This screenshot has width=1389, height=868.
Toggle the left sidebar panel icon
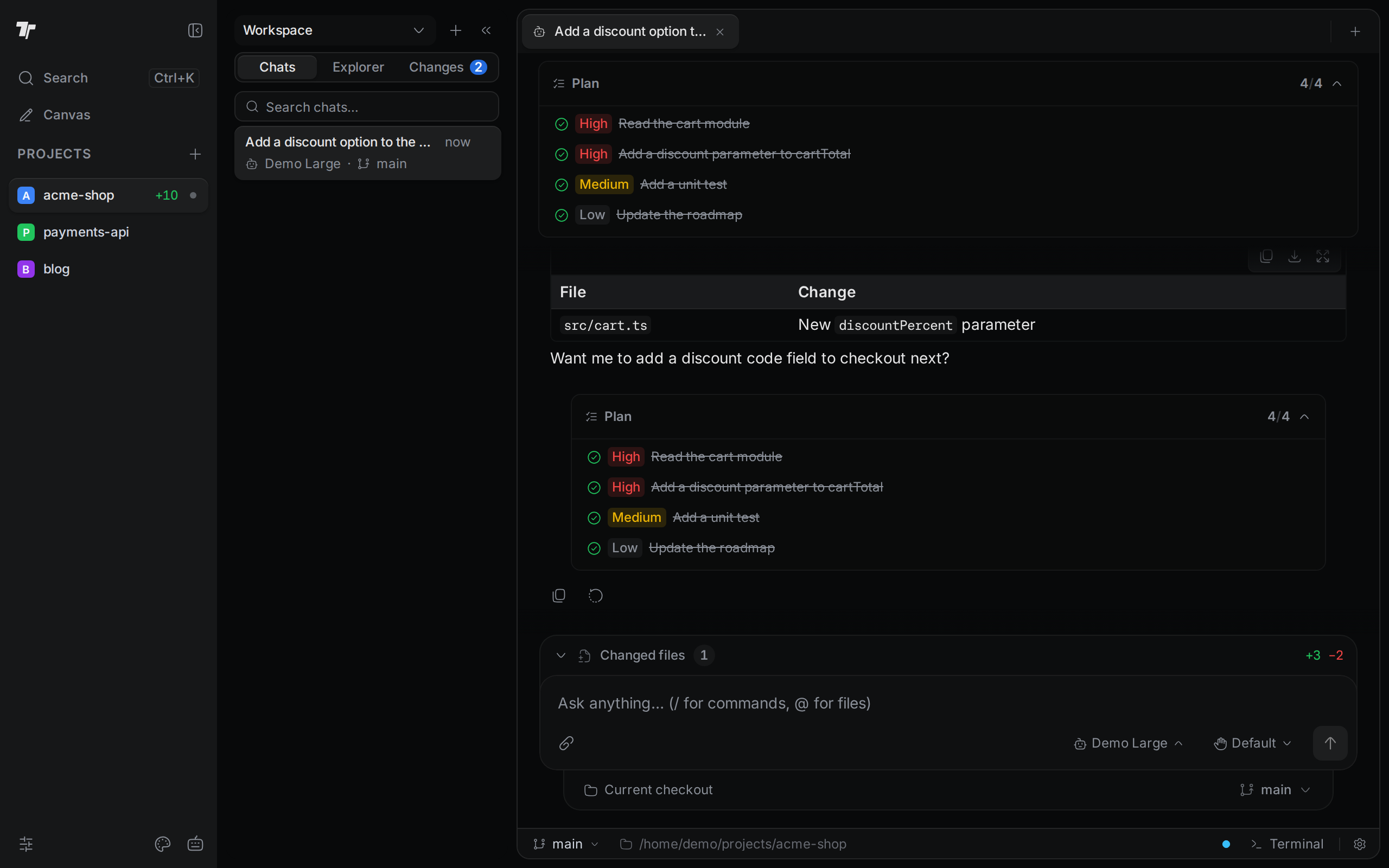[195, 30]
